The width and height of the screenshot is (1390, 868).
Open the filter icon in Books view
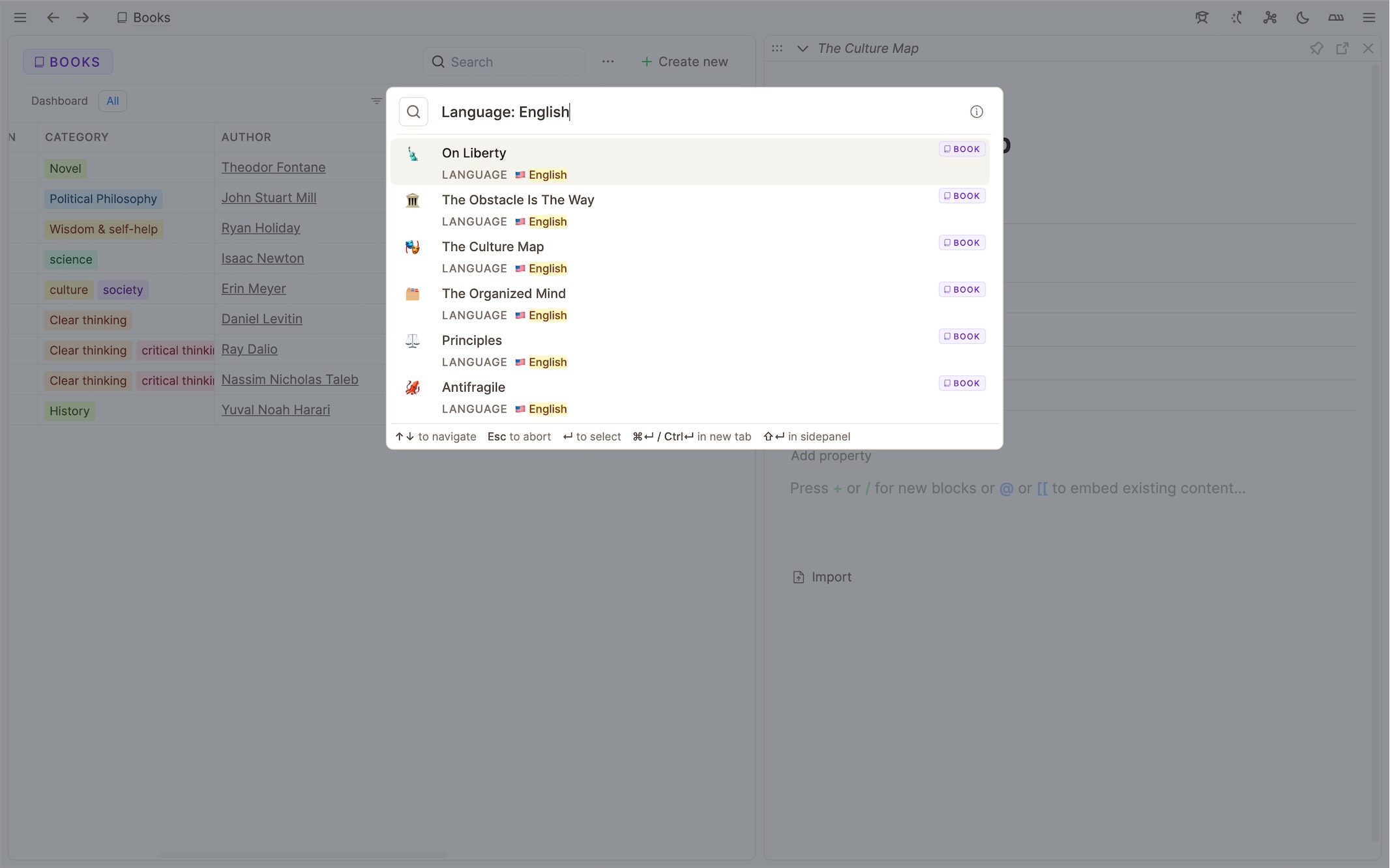pyautogui.click(x=376, y=101)
